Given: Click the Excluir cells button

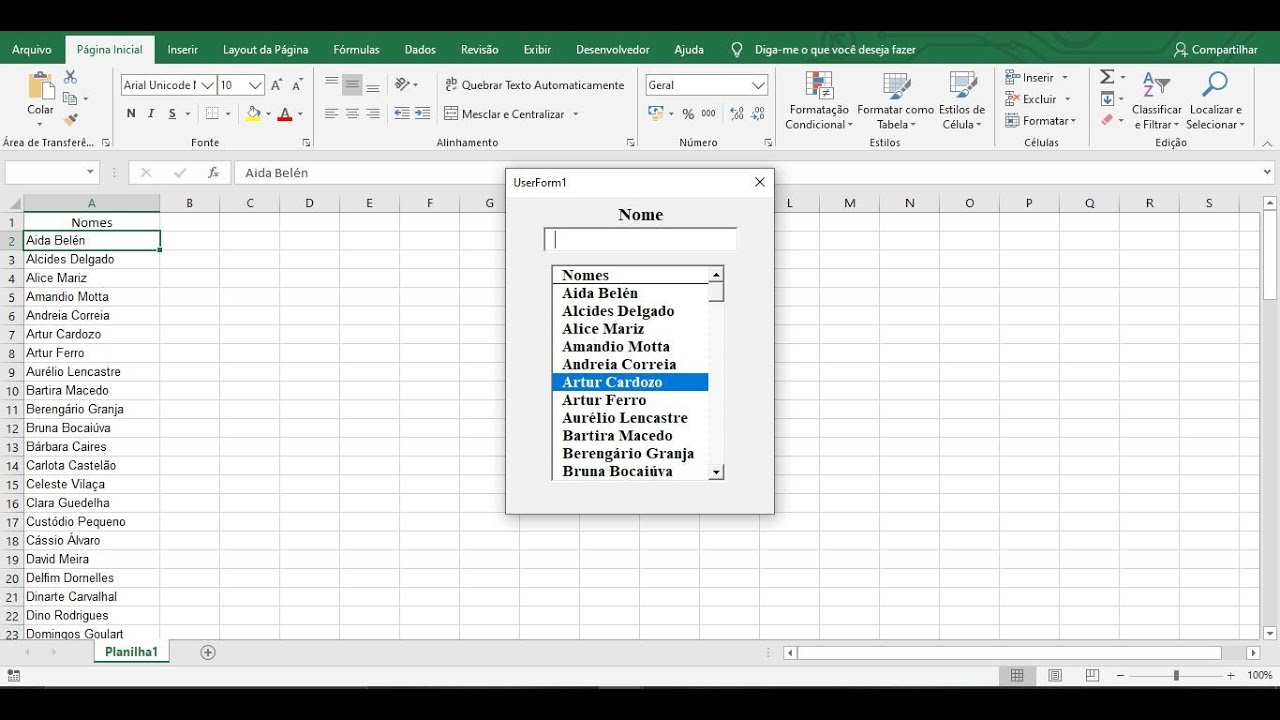Looking at the screenshot, I should point(1038,99).
